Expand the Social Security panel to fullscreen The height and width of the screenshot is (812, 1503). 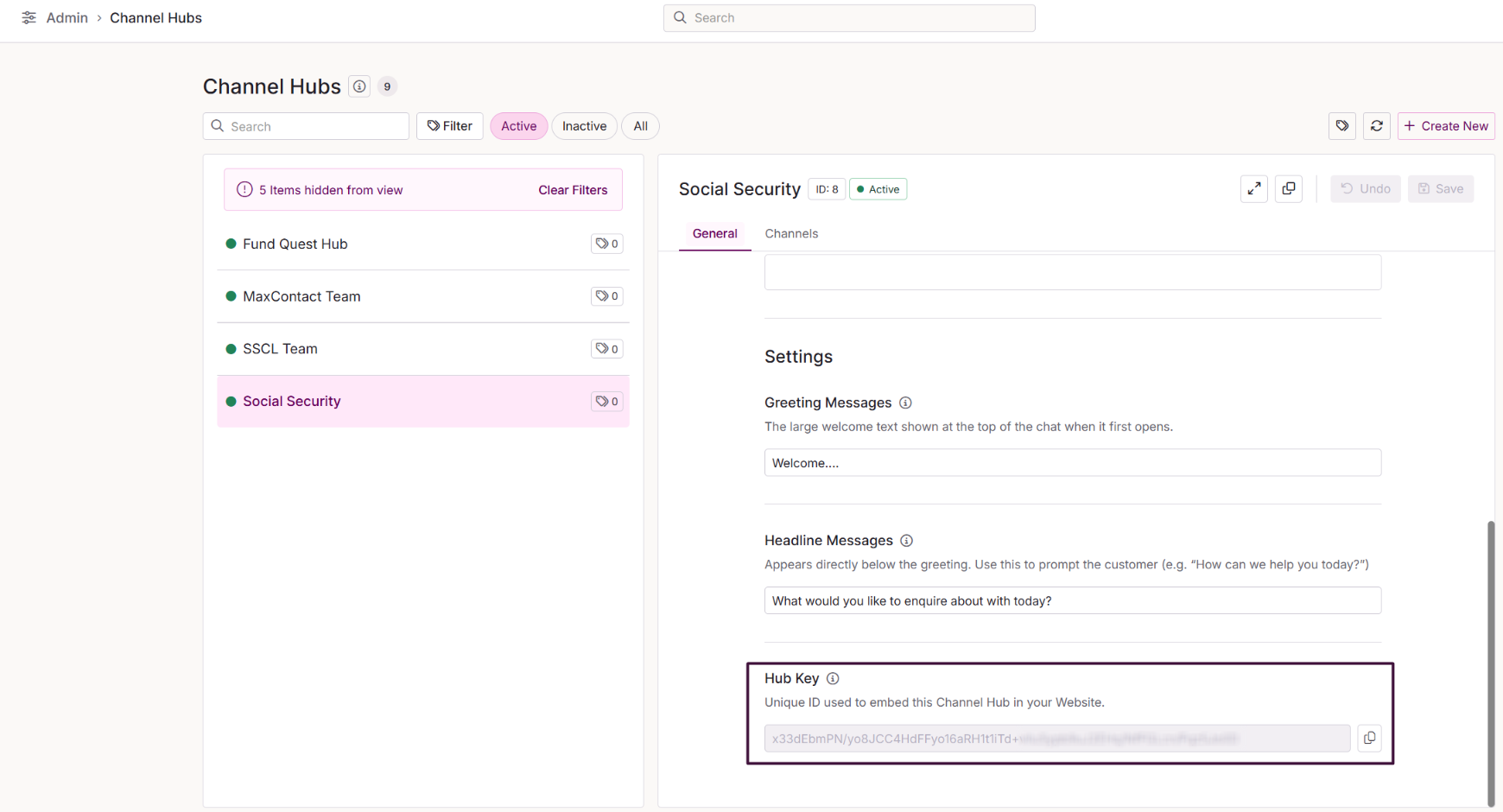pyautogui.click(x=1253, y=188)
